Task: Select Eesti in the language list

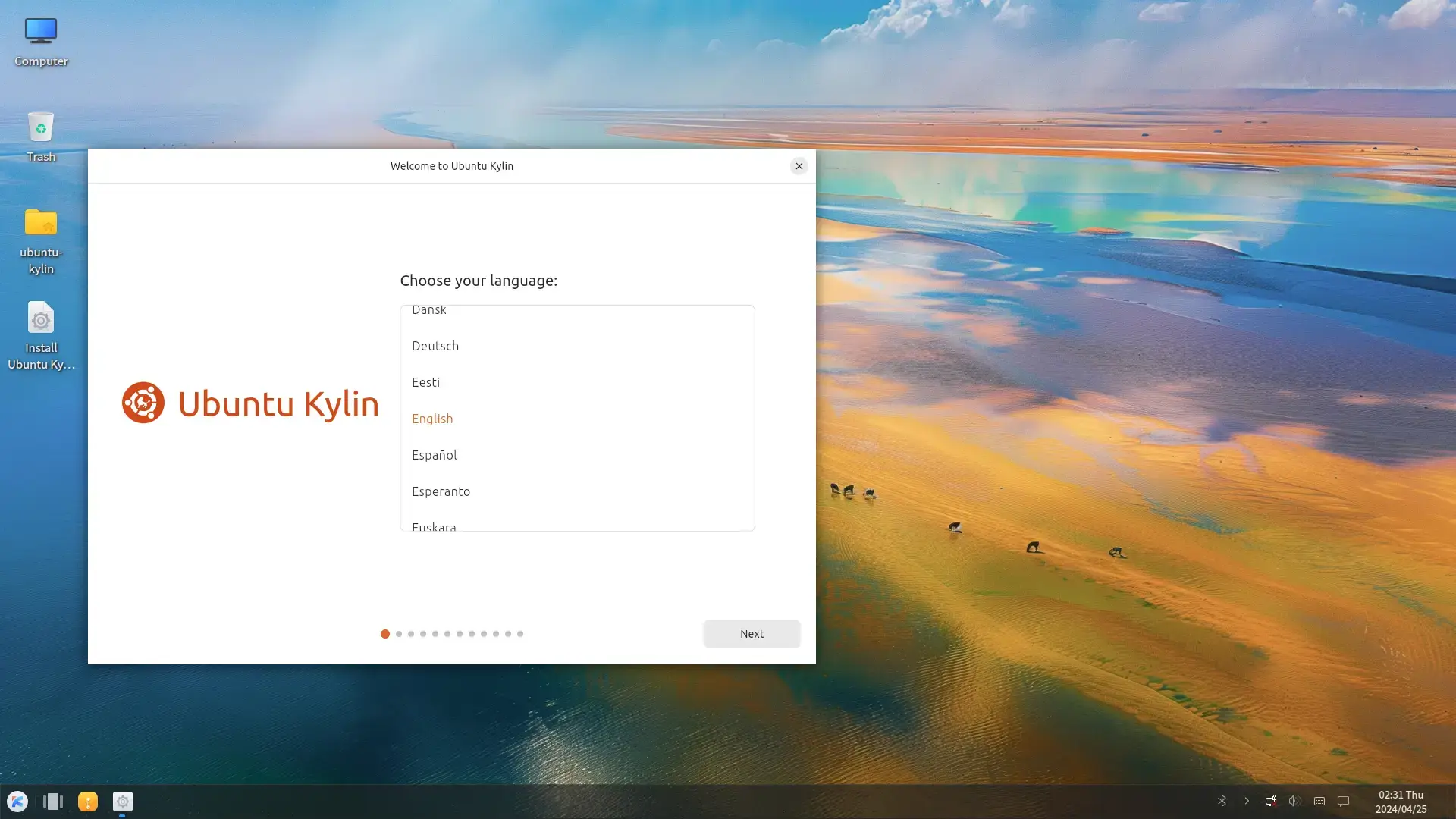Action: (x=577, y=382)
